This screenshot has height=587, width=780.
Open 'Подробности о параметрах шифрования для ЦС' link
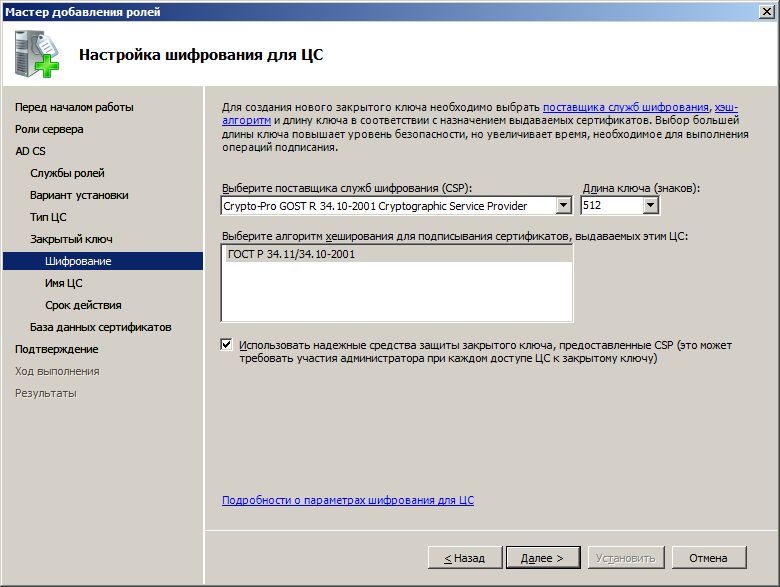click(348, 500)
